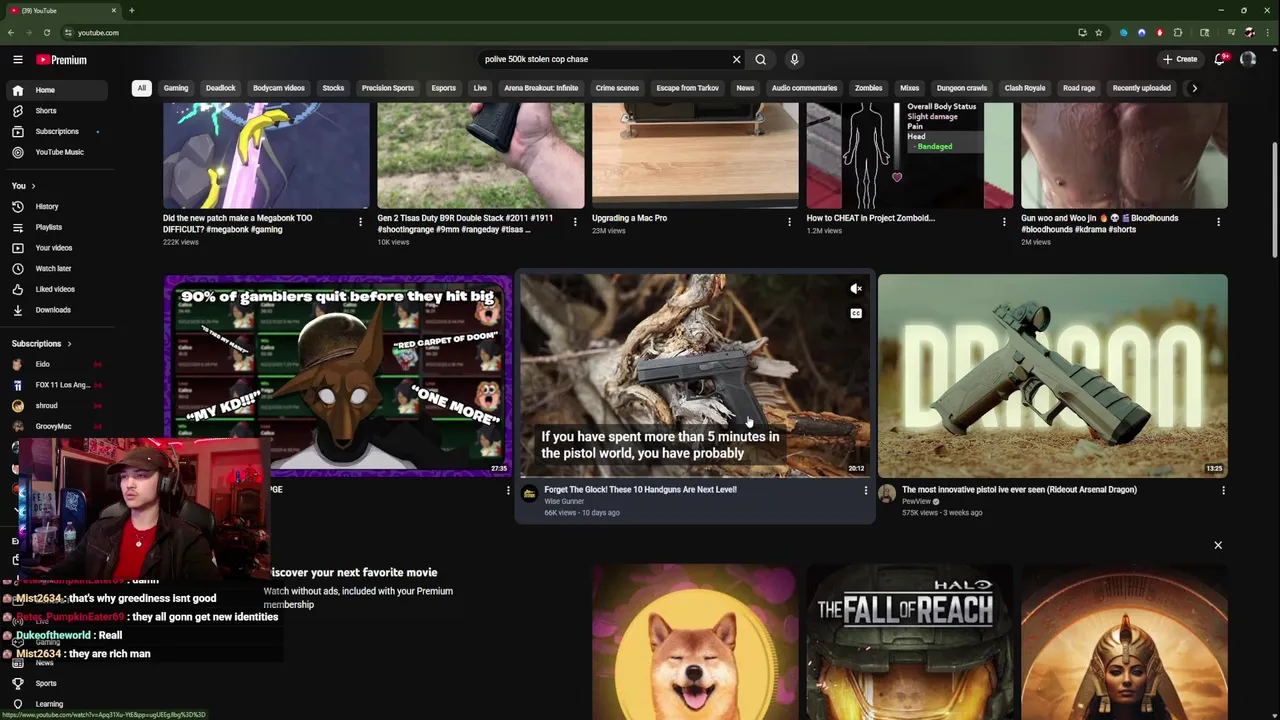Image resolution: width=1280 pixels, height=720 pixels.
Task: Clear the search box text
Action: click(737, 59)
